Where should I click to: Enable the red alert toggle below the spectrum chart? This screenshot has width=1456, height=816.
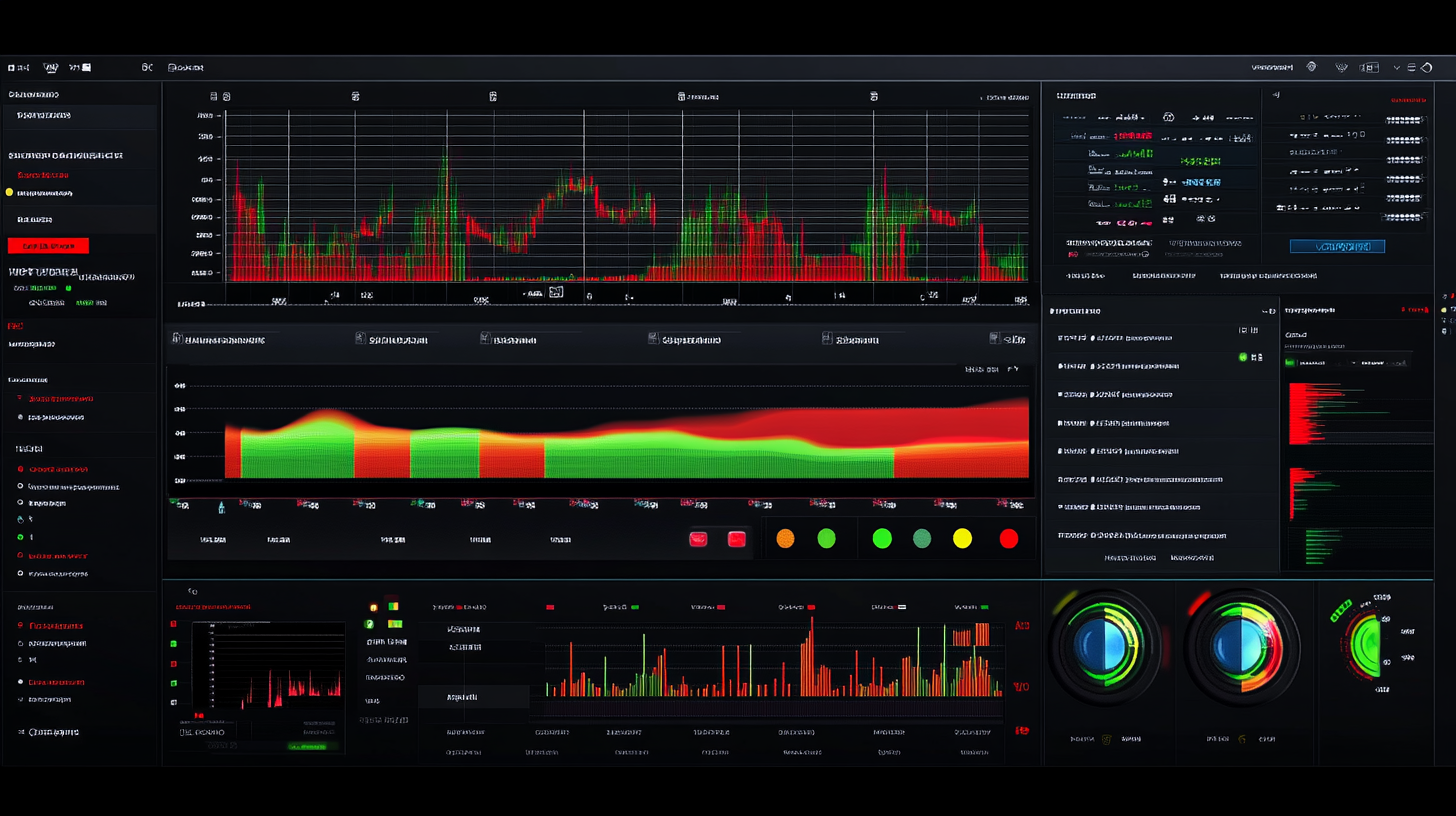click(x=698, y=538)
